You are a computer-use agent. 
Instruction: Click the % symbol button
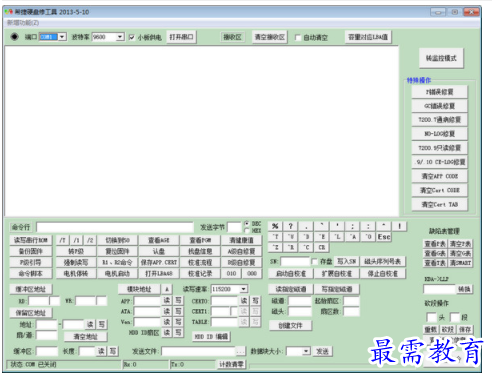[275, 226]
